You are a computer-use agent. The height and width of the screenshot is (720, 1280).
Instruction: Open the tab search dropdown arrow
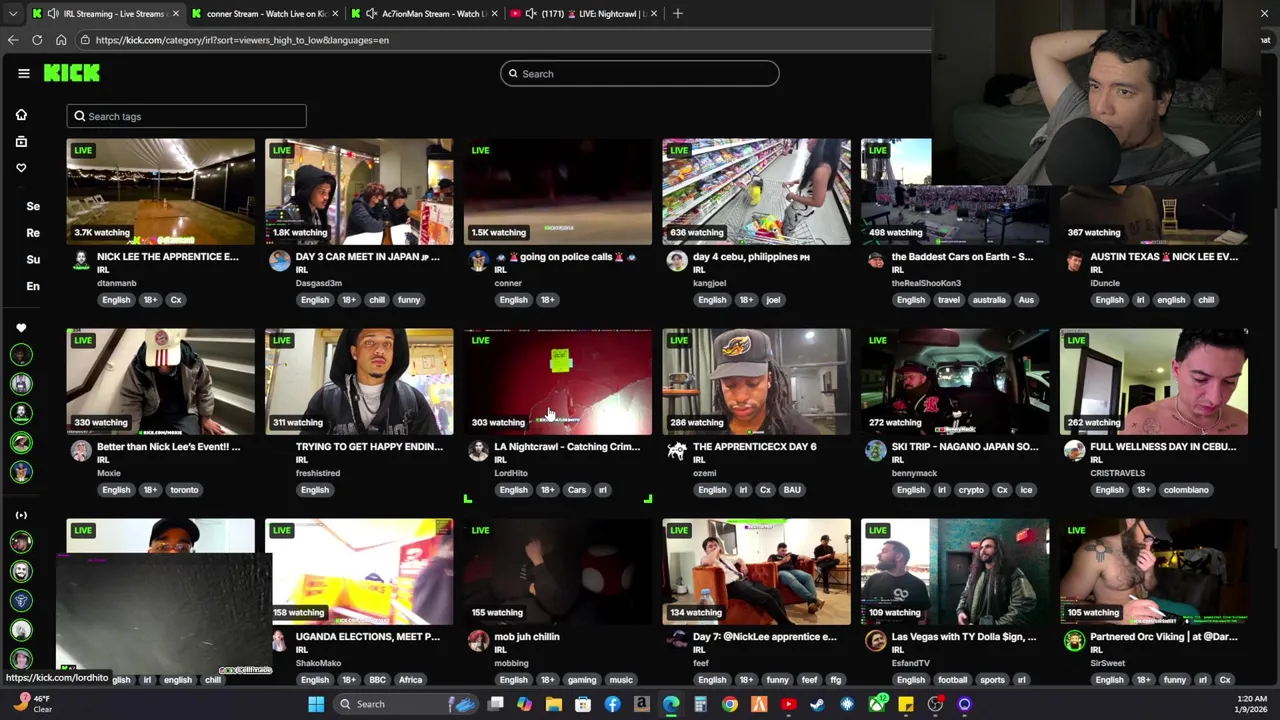click(12, 13)
